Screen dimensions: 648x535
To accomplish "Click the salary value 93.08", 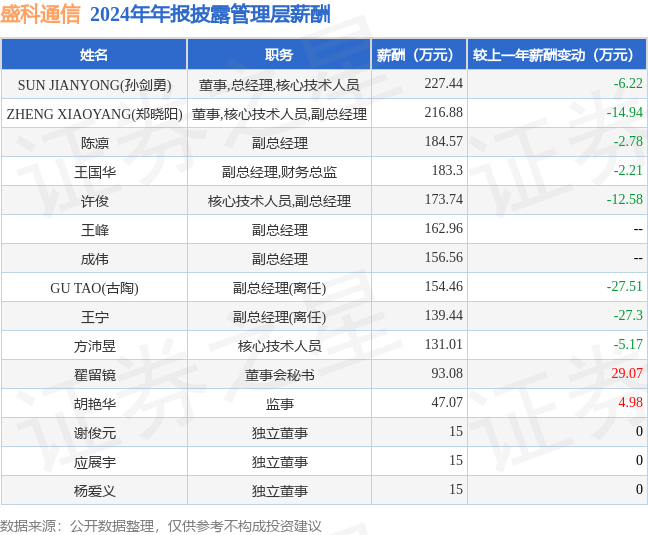I will [447, 373].
